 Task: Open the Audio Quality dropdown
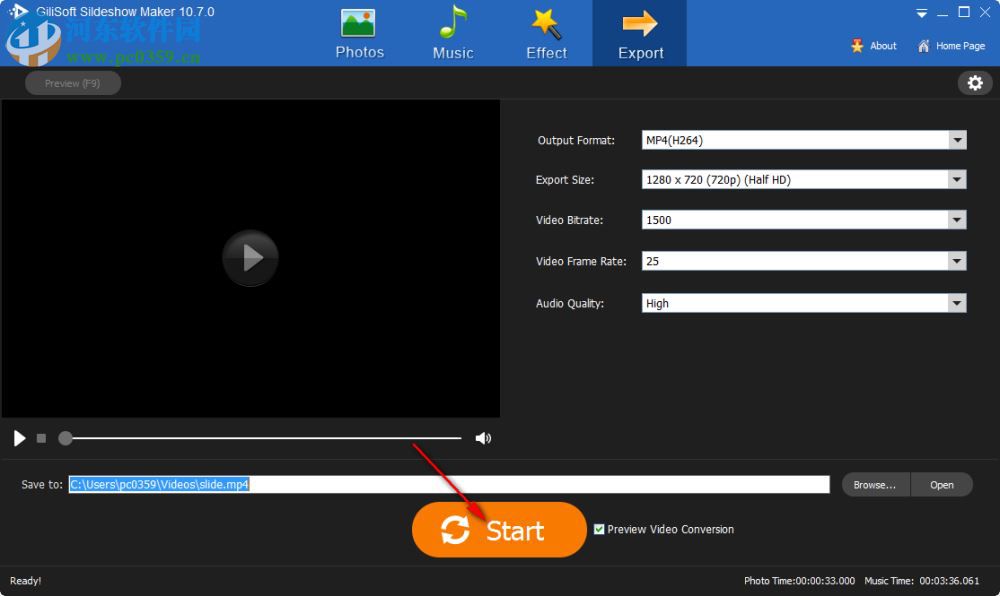pos(957,302)
